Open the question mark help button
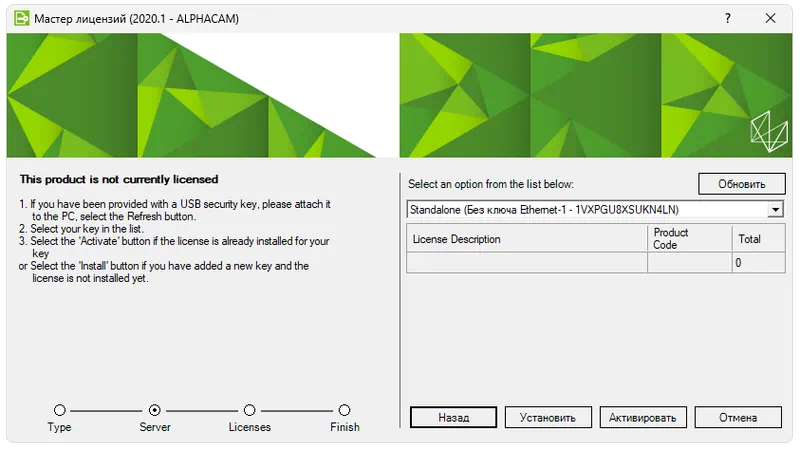800x450 pixels. (x=728, y=18)
